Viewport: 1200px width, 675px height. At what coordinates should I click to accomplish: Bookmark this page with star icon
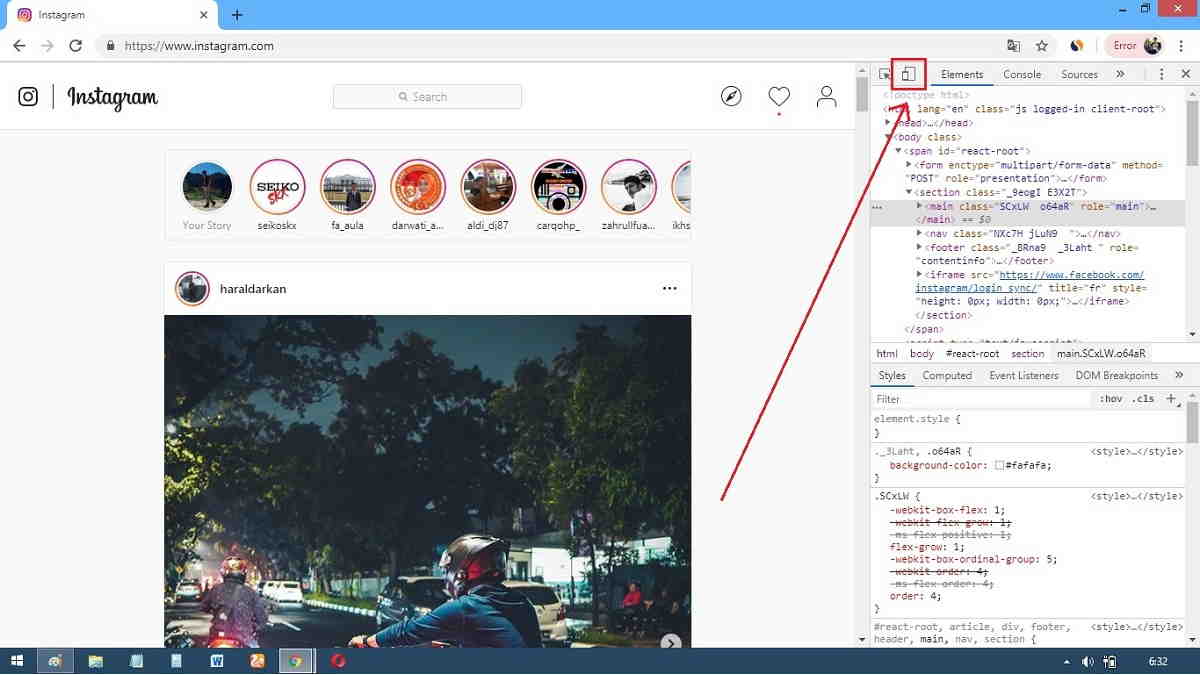[1042, 45]
